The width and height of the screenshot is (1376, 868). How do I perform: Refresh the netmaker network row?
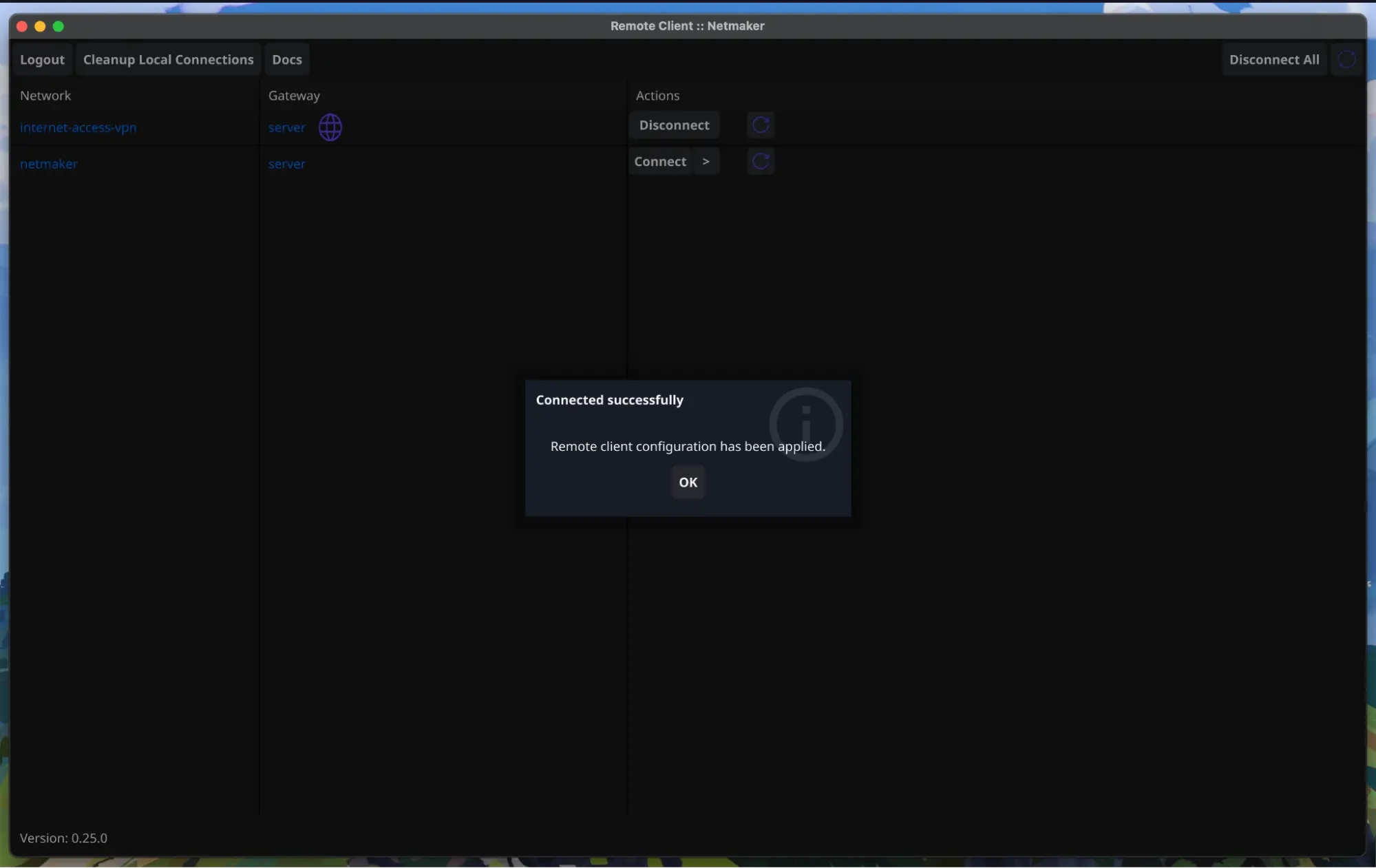point(760,162)
